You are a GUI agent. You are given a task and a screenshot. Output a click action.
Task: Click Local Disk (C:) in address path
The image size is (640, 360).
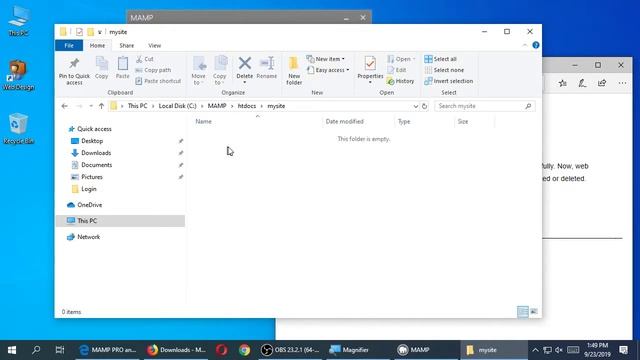pyautogui.click(x=178, y=106)
